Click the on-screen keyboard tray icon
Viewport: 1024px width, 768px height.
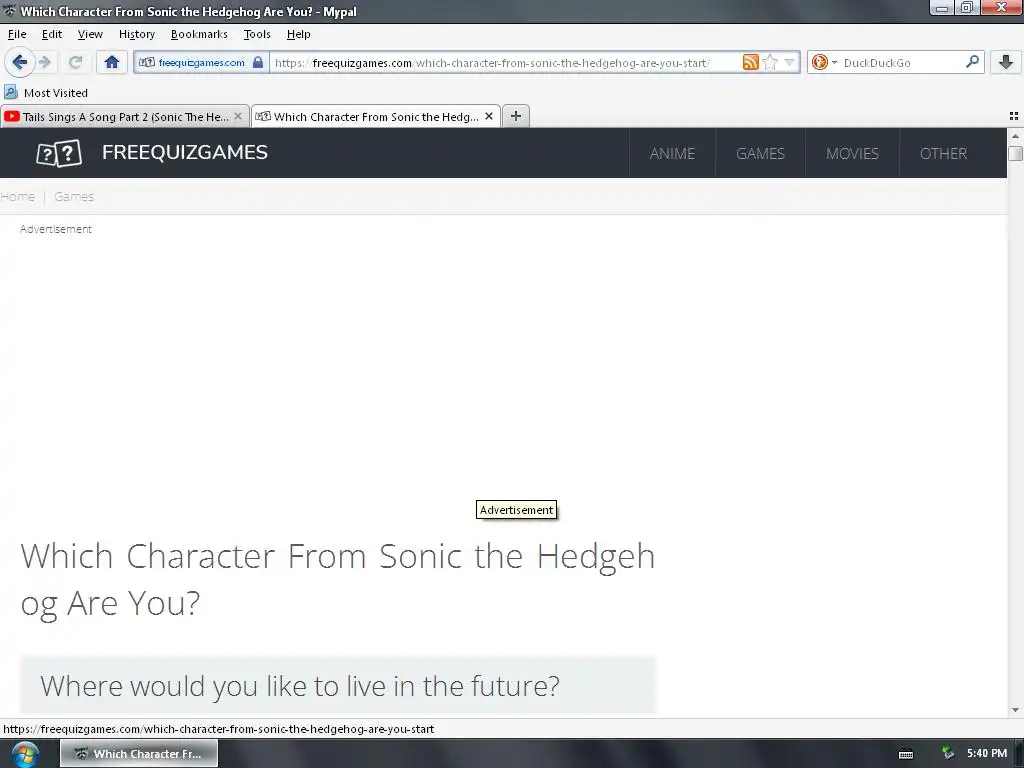[906, 754]
